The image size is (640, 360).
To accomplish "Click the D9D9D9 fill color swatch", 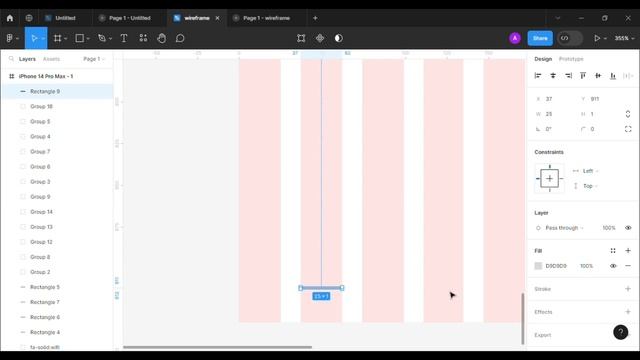I will (x=538, y=266).
